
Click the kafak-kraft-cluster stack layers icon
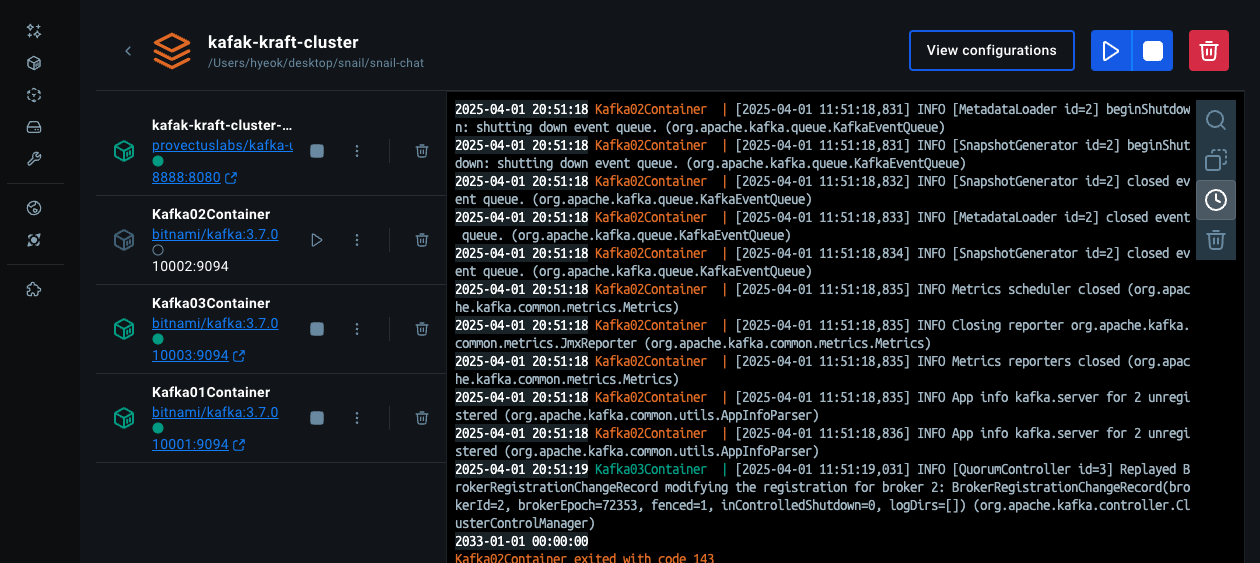point(172,51)
